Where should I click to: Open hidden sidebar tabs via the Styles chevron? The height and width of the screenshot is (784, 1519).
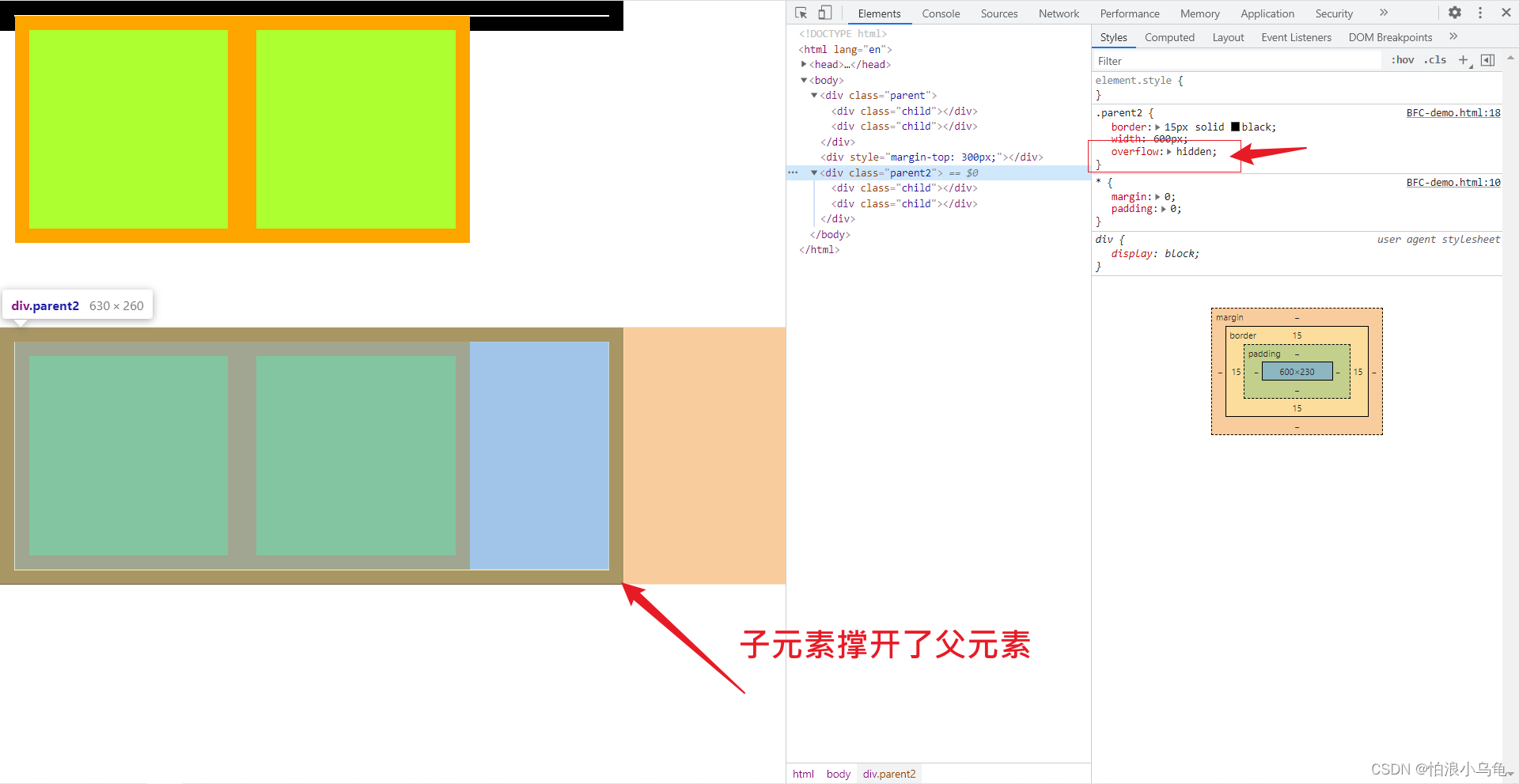tap(1453, 36)
